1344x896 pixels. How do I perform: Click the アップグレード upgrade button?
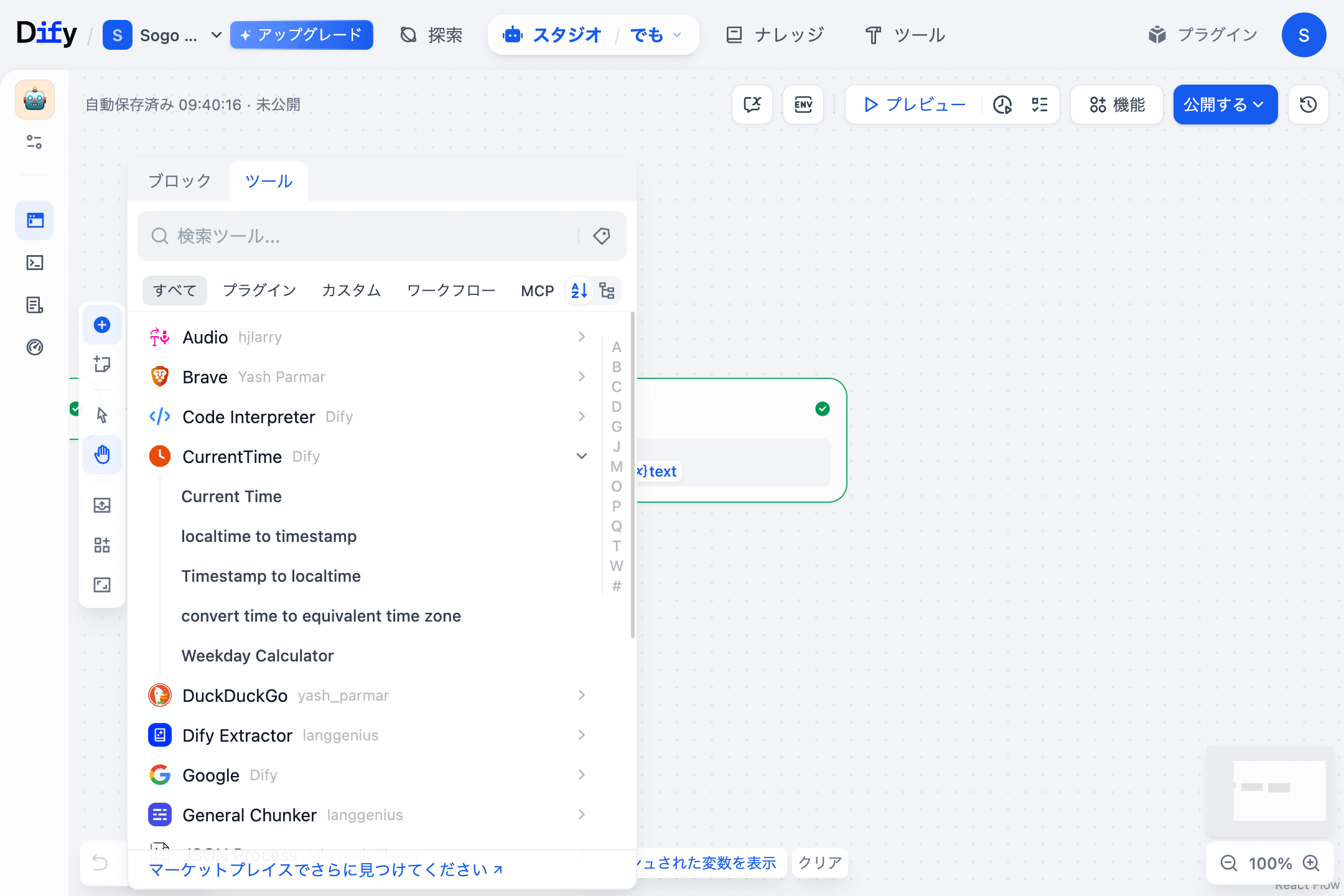click(x=301, y=35)
